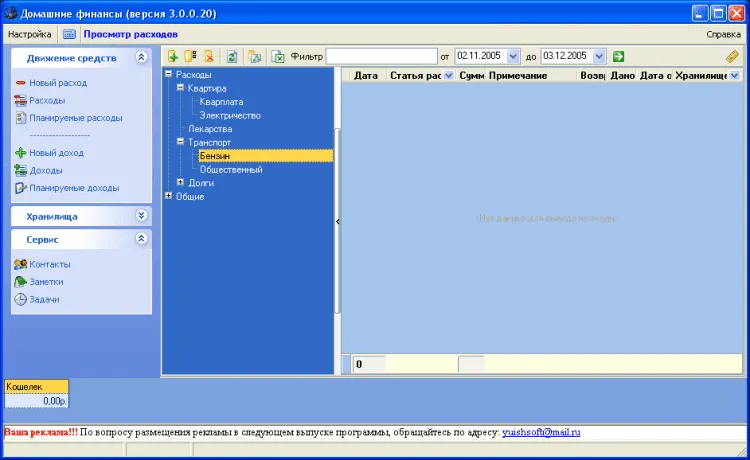Expand the Долги tree node
Viewport: 750px width, 460px height.
[x=180, y=182]
